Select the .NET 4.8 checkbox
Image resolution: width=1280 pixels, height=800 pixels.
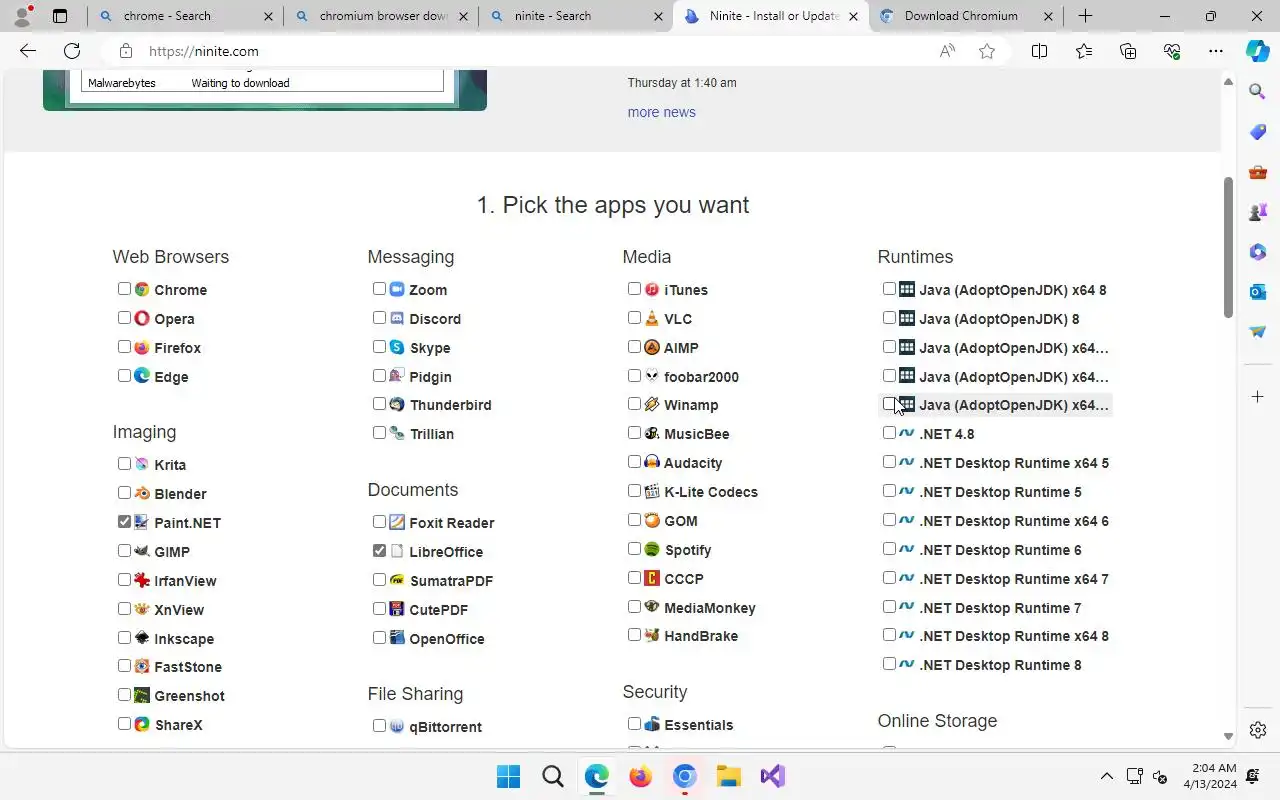click(x=889, y=432)
